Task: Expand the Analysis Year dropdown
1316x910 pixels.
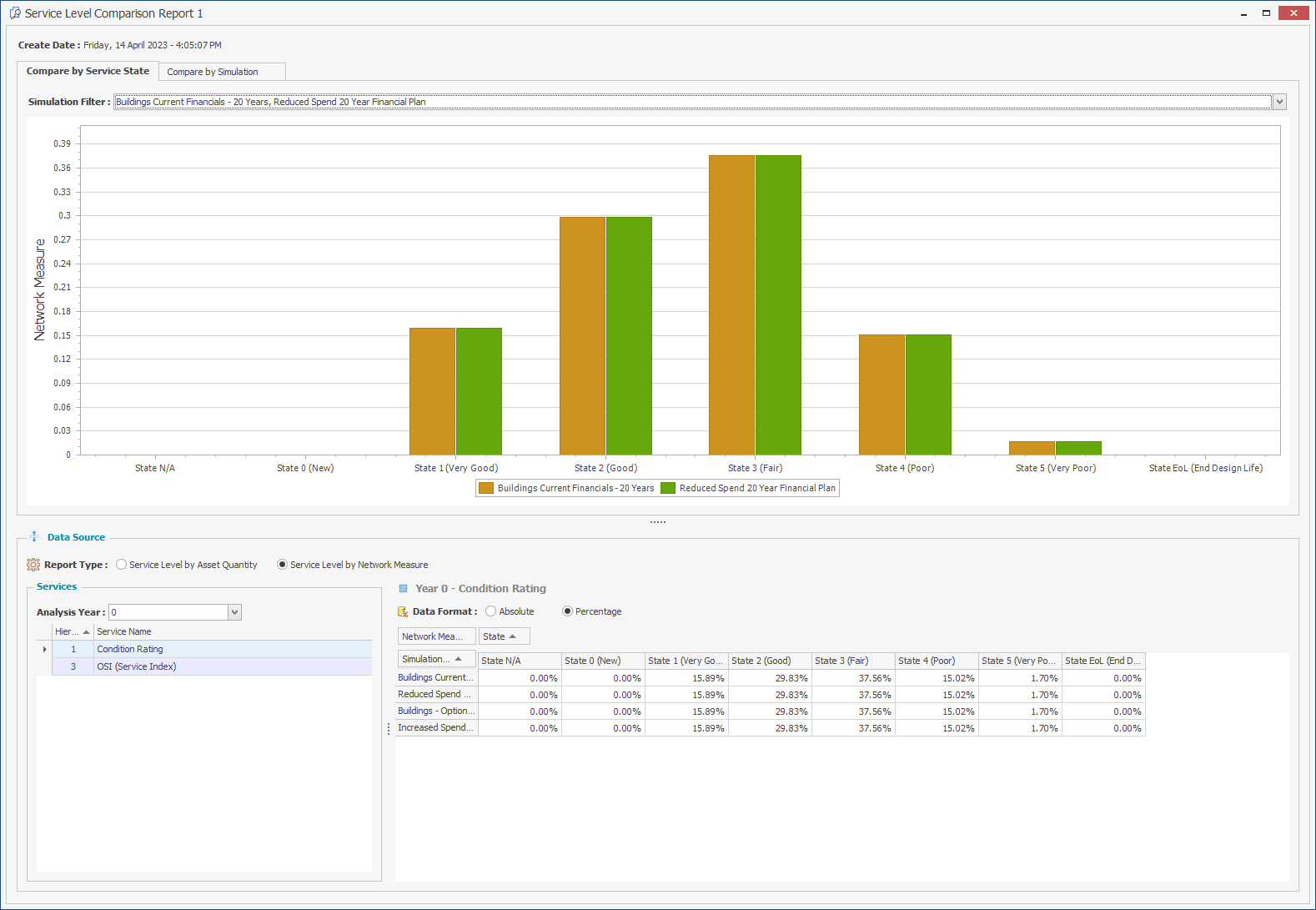Action: coord(234,612)
